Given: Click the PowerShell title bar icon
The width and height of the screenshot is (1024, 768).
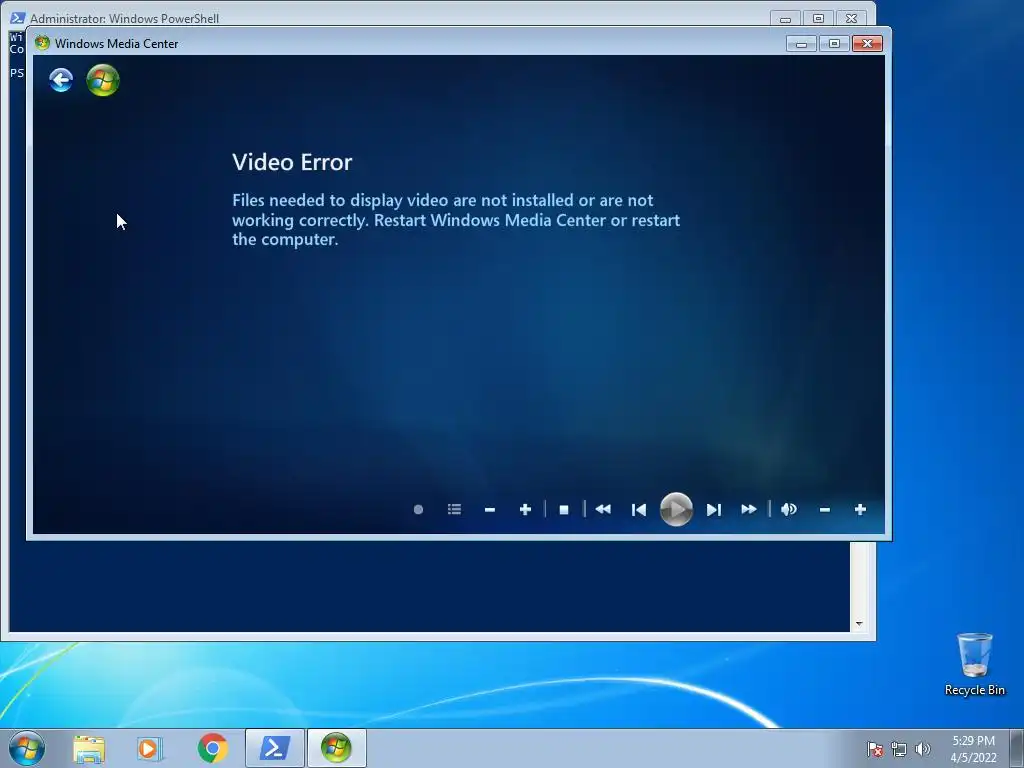Looking at the screenshot, I should 18,18.
